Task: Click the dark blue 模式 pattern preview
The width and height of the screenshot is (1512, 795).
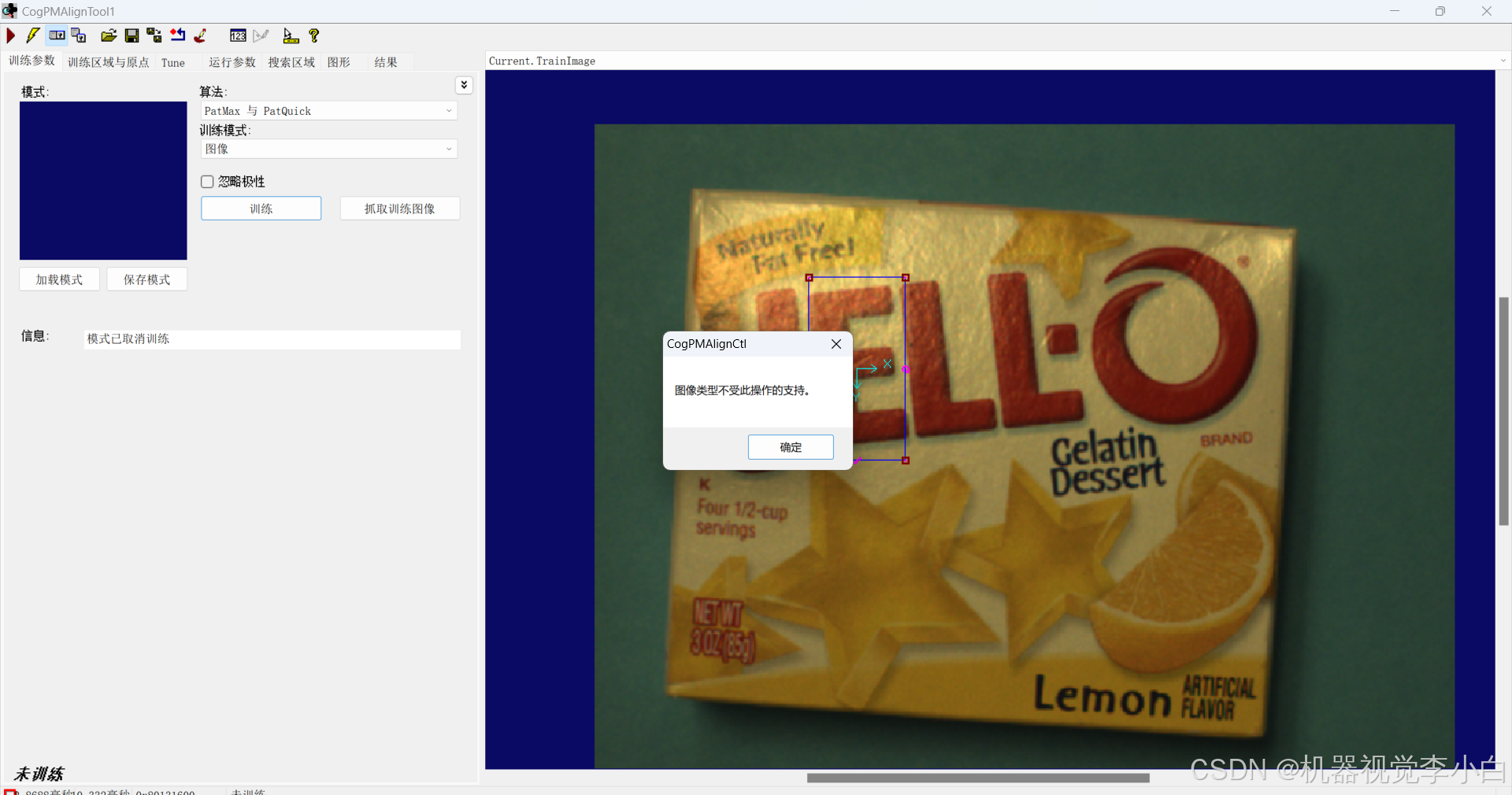Action: click(x=103, y=180)
